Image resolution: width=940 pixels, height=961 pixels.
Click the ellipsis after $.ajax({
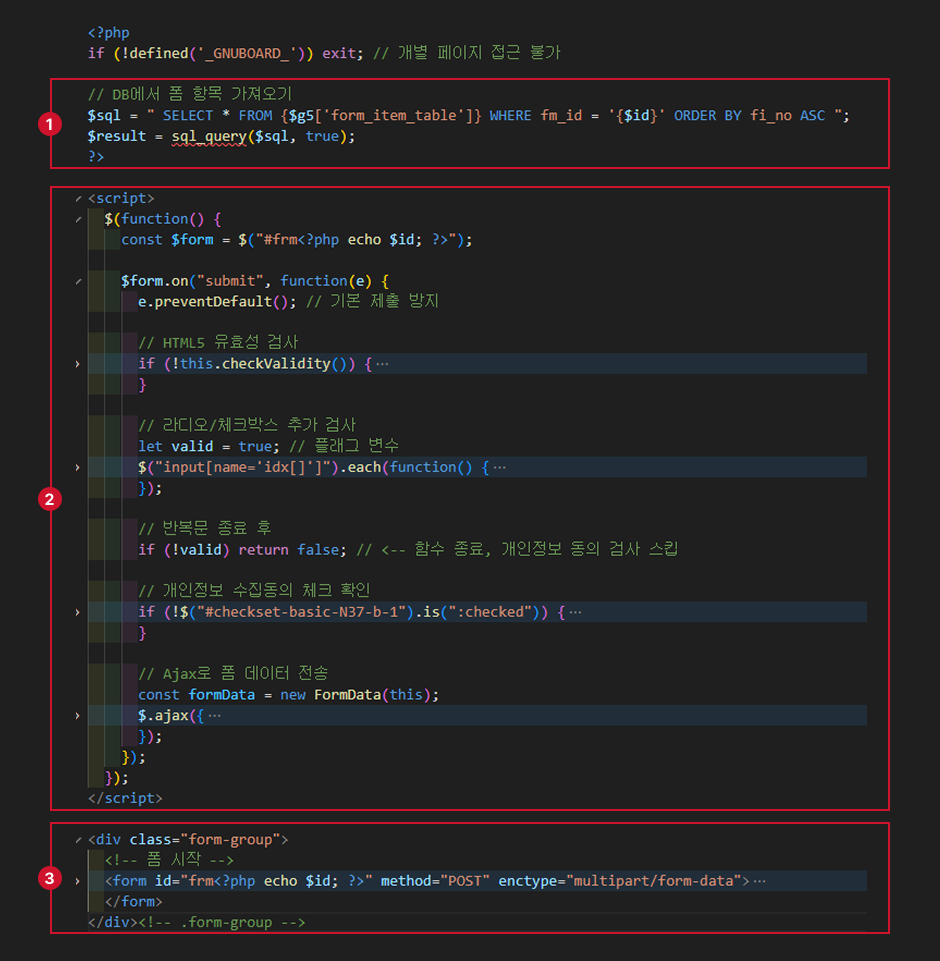pos(214,716)
